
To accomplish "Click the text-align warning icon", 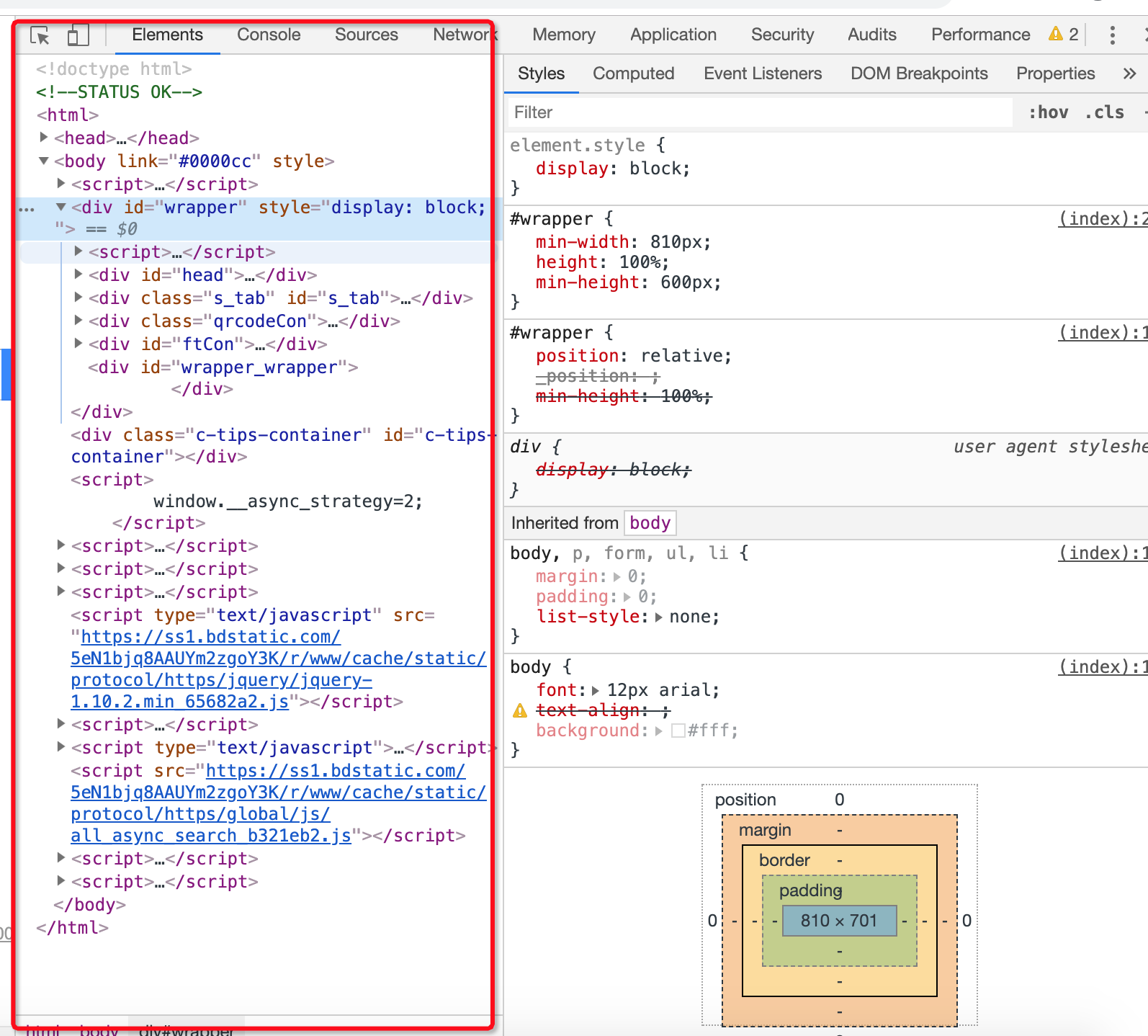I will tap(519, 711).
